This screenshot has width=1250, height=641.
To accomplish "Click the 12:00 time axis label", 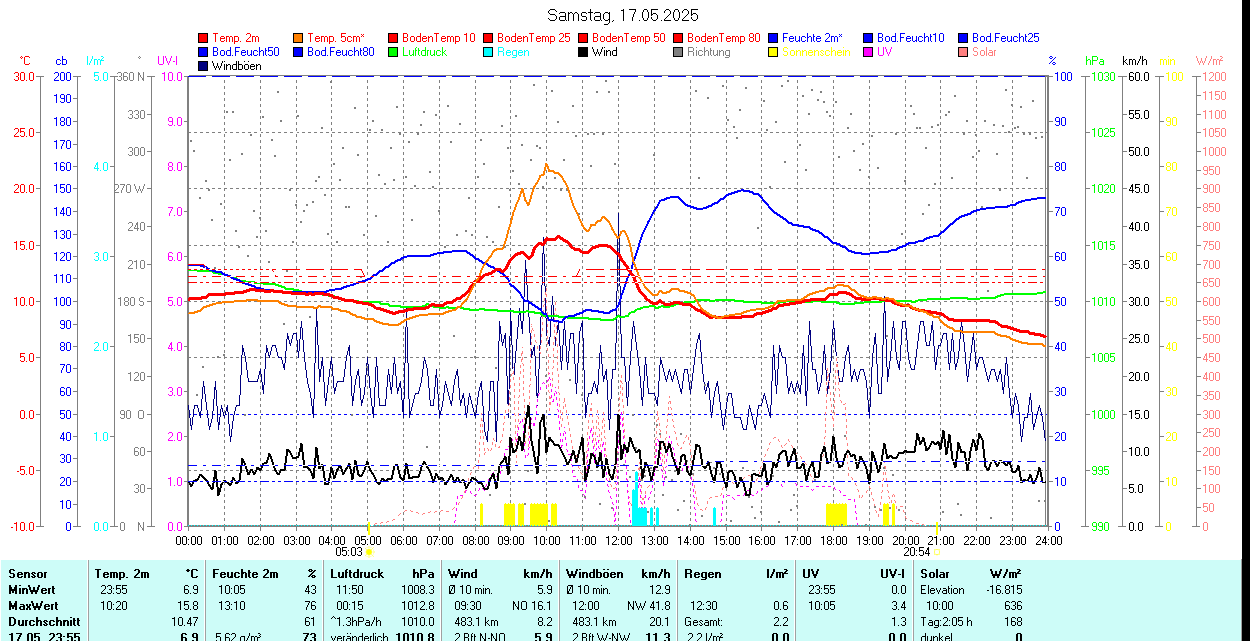I will coord(618,540).
